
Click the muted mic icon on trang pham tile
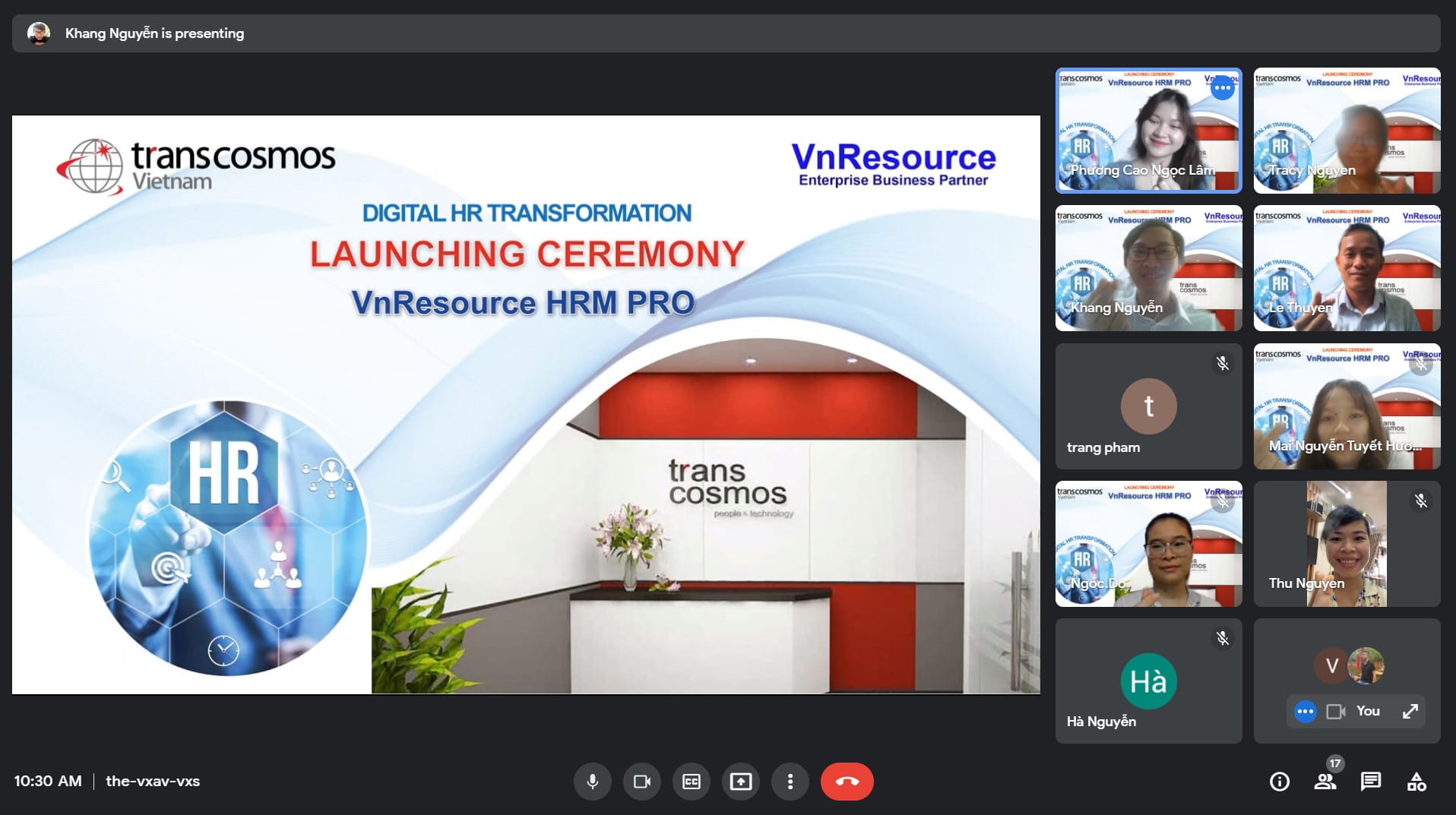(1222, 363)
